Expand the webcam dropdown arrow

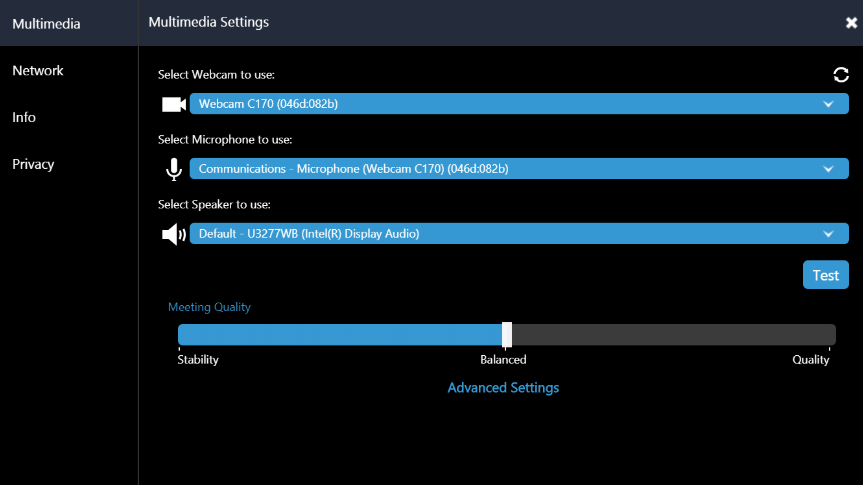pos(828,104)
